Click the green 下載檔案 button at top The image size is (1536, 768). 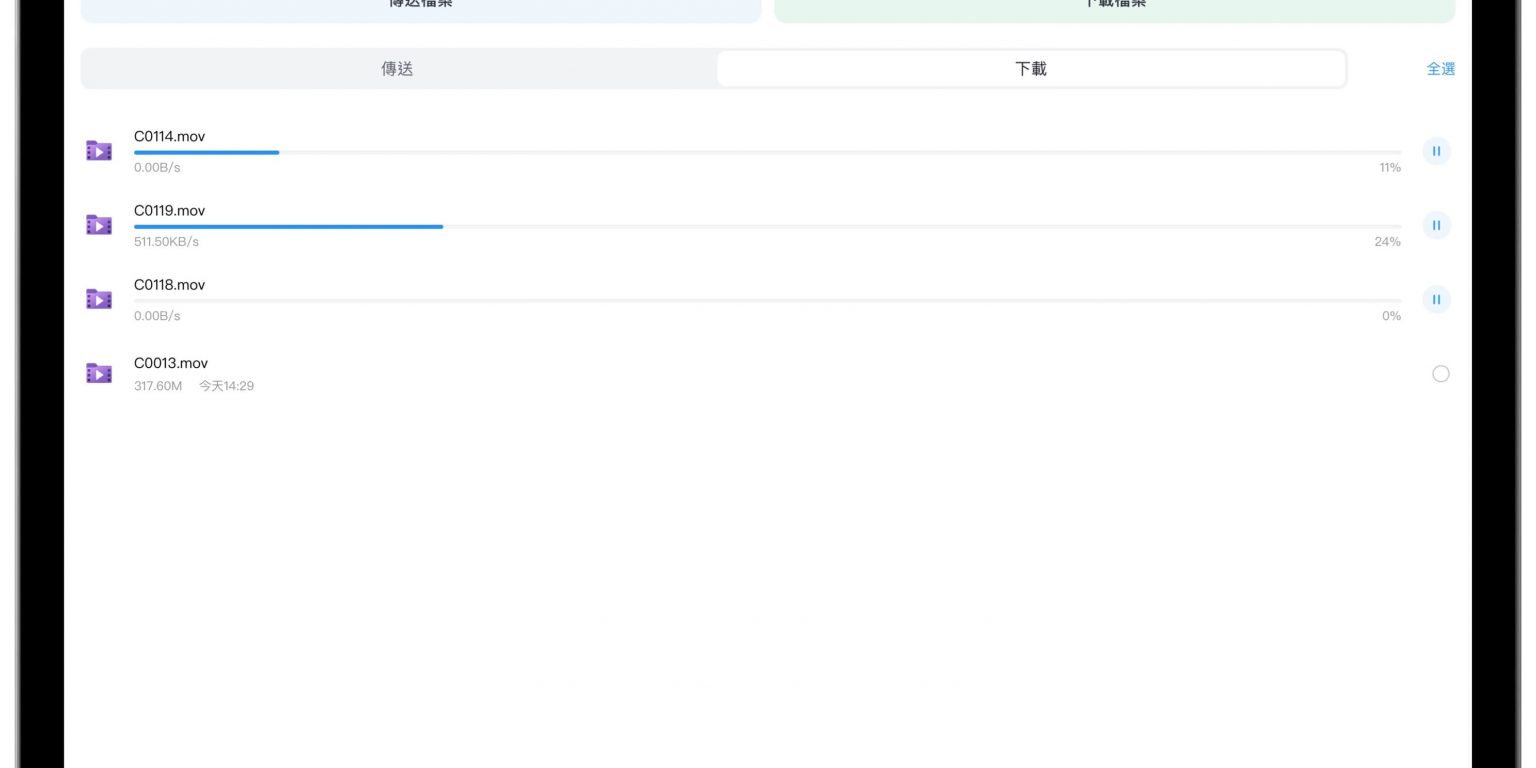1114,8
